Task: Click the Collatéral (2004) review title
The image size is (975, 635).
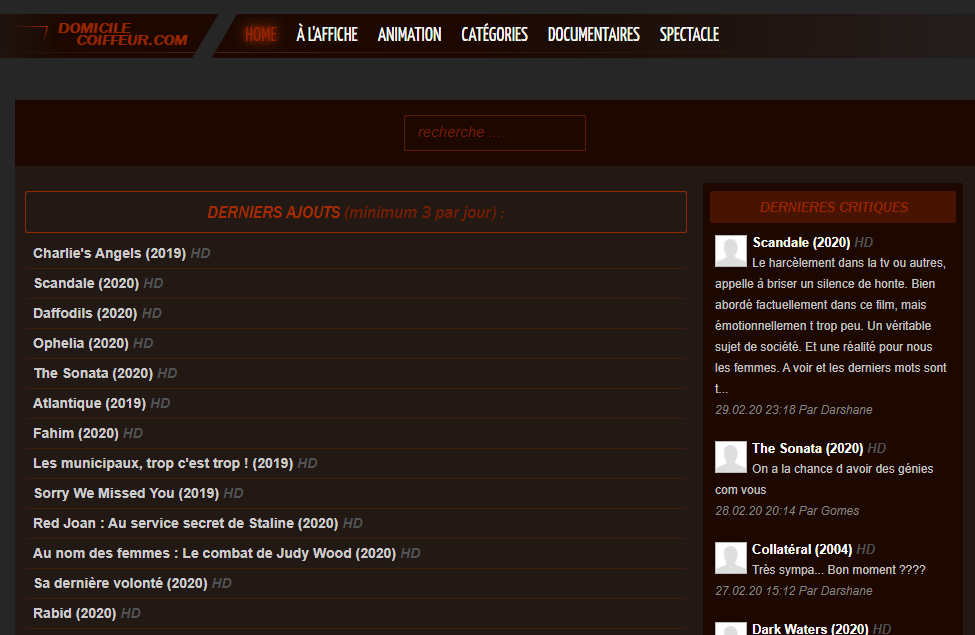Action: [x=802, y=549]
